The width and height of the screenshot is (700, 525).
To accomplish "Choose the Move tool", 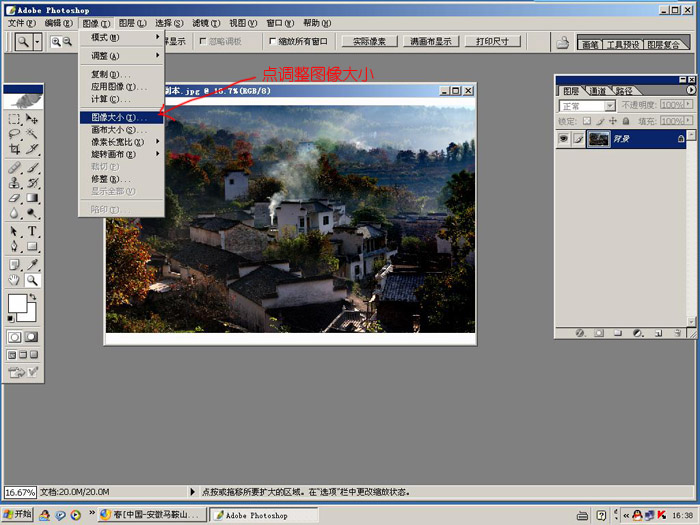I will [x=32, y=118].
